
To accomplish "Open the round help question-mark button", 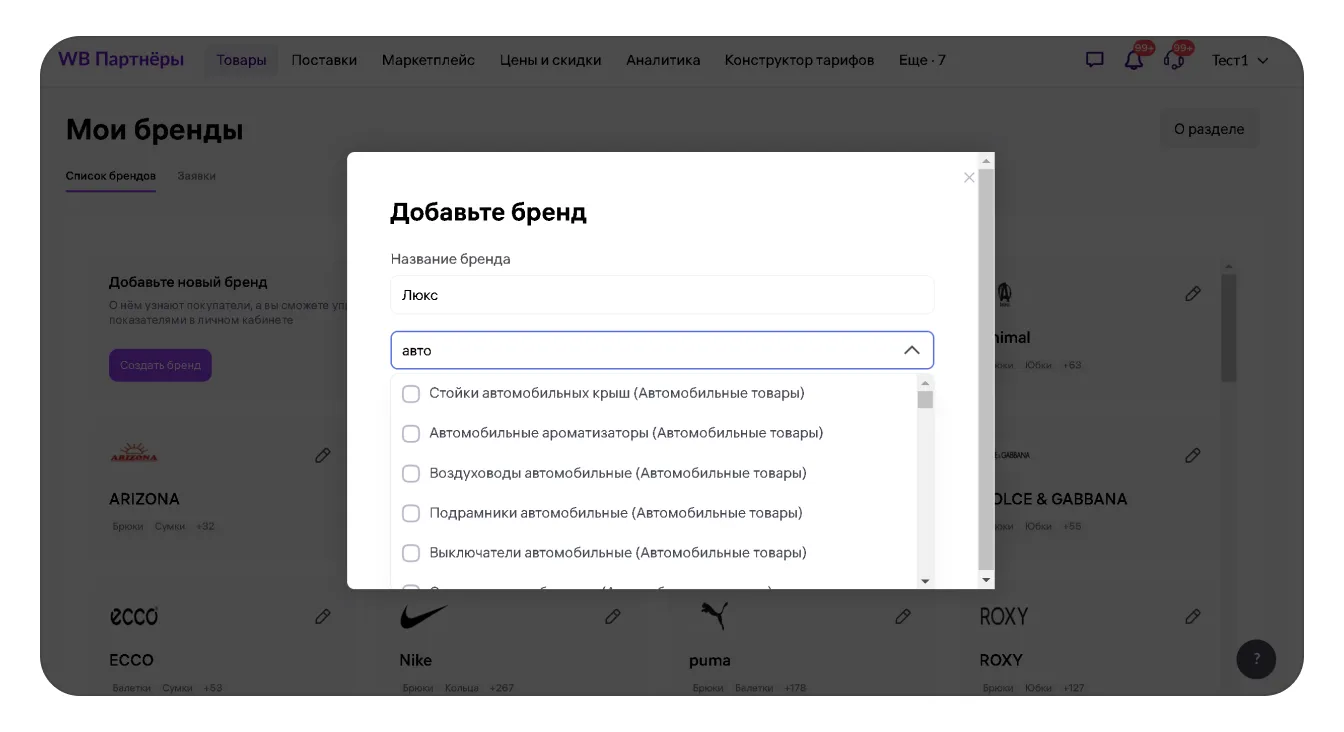I will [x=1256, y=659].
